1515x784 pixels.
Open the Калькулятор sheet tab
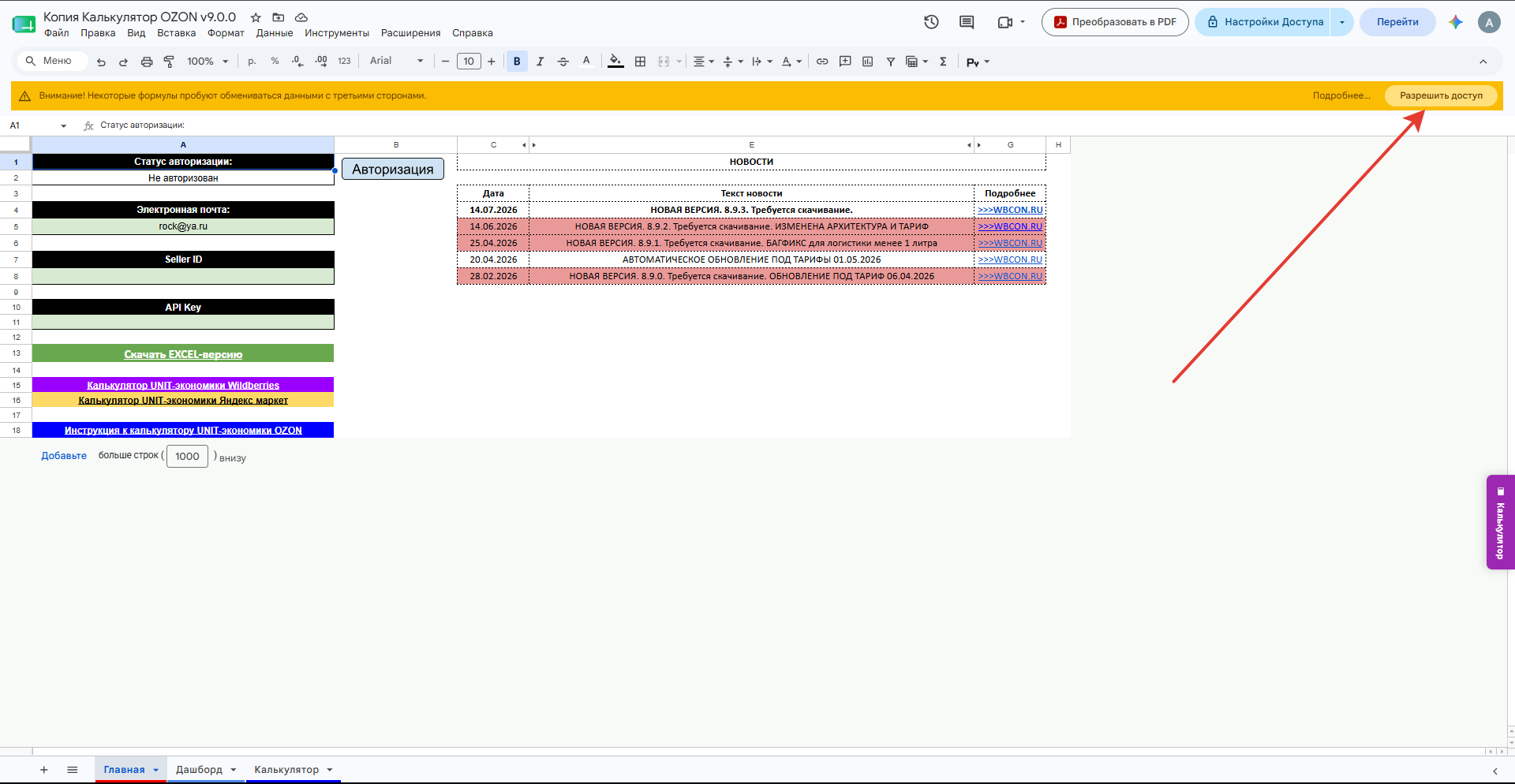click(x=293, y=770)
